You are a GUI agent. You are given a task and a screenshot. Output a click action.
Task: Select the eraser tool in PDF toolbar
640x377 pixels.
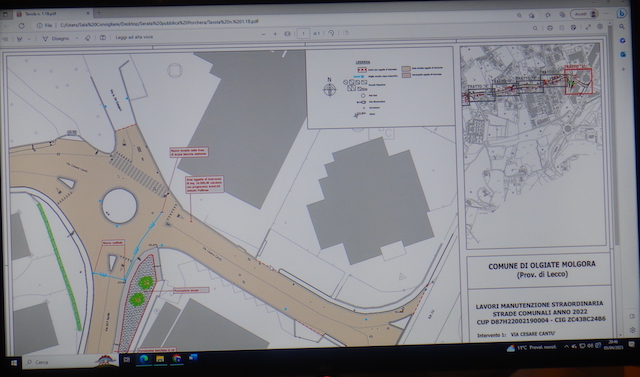pos(87,38)
